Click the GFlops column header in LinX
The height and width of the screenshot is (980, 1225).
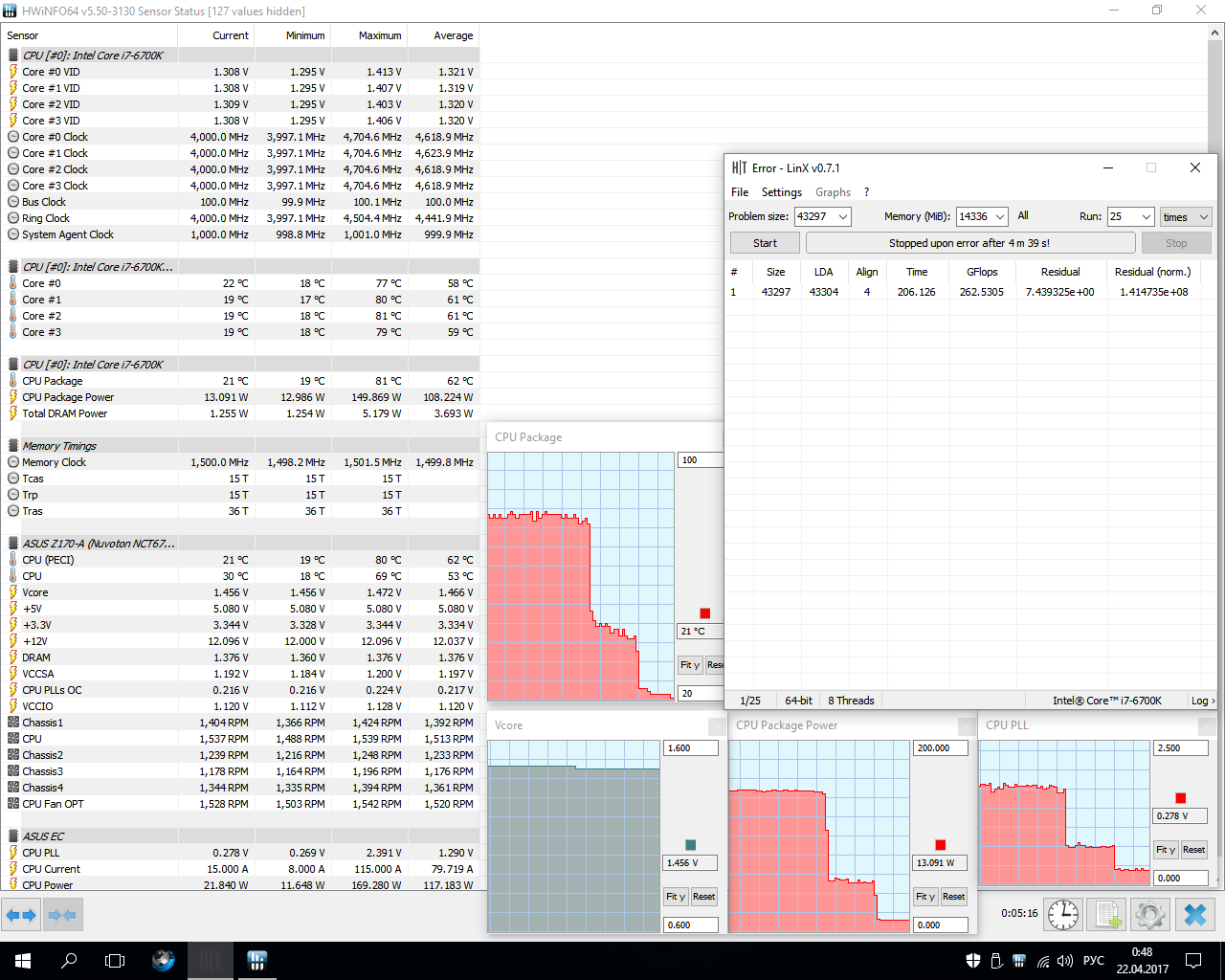coord(982,272)
